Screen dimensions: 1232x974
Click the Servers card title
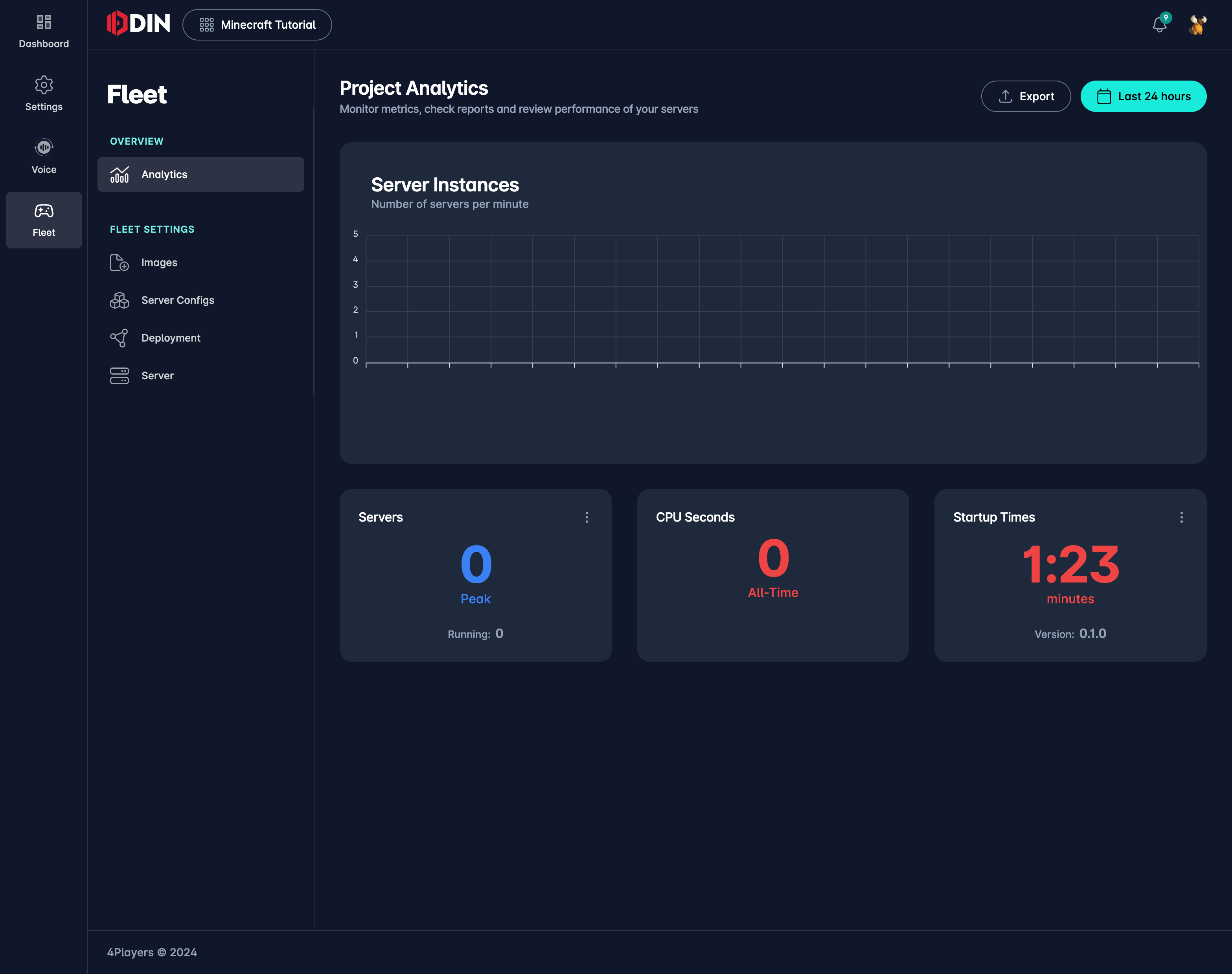[x=381, y=517]
